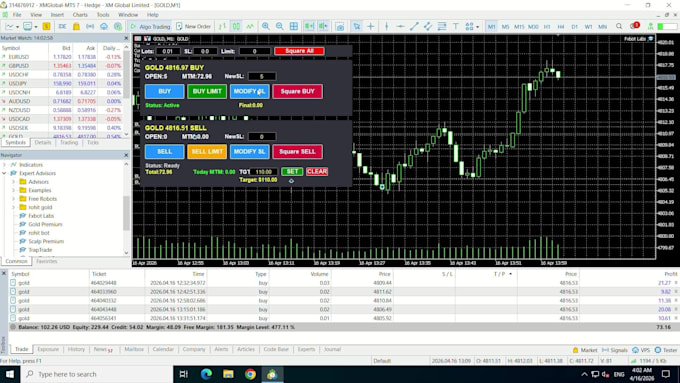Select the crosshair tool
This screenshot has width=680, height=383.
pyautogui.click(x=371, y=26)
